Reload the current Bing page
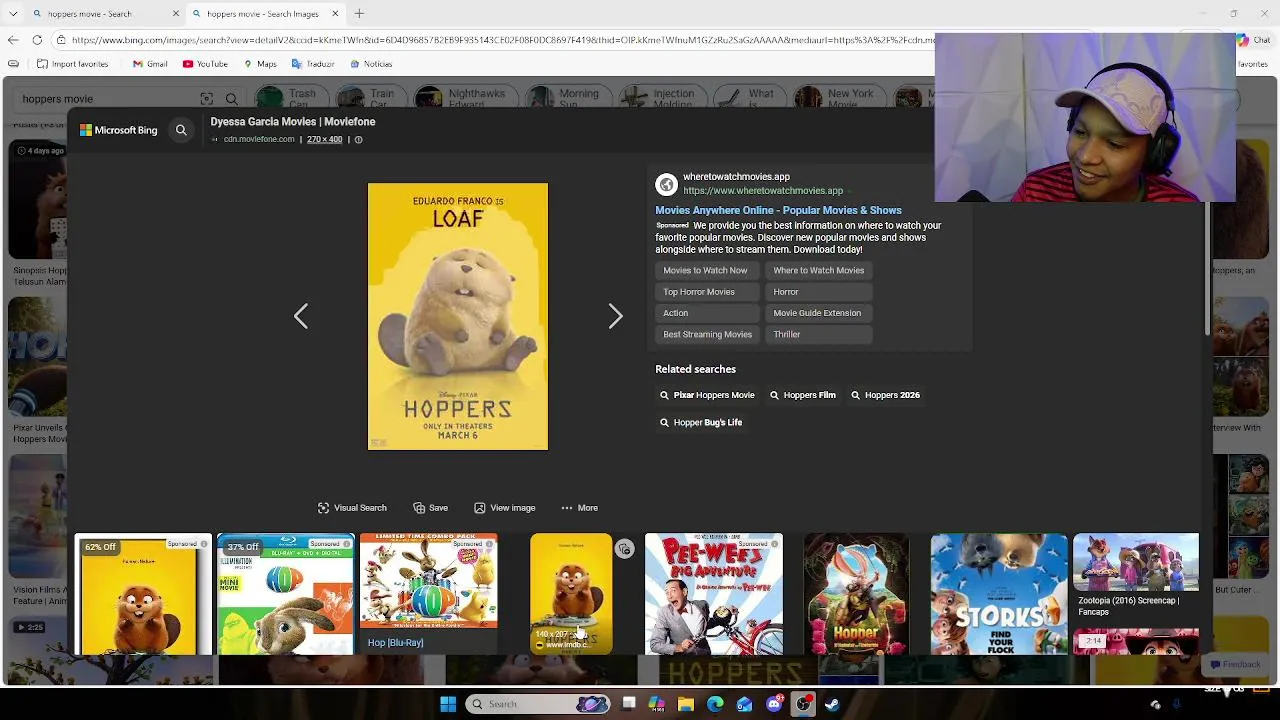Viewport: 1280px width, 720px height. click(37, 40)
